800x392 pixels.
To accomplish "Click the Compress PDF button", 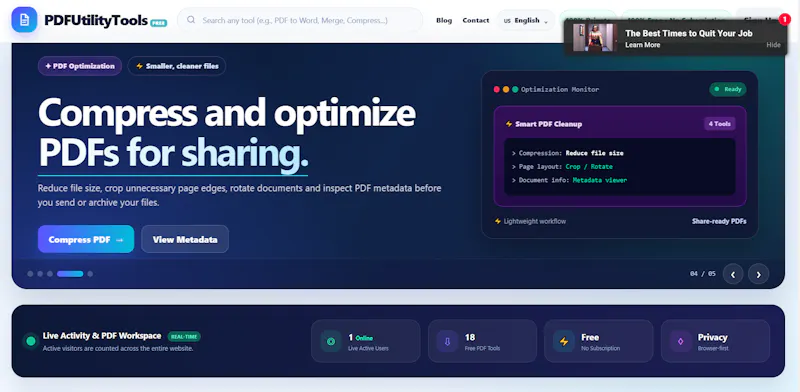I will (x=86, y=239).
